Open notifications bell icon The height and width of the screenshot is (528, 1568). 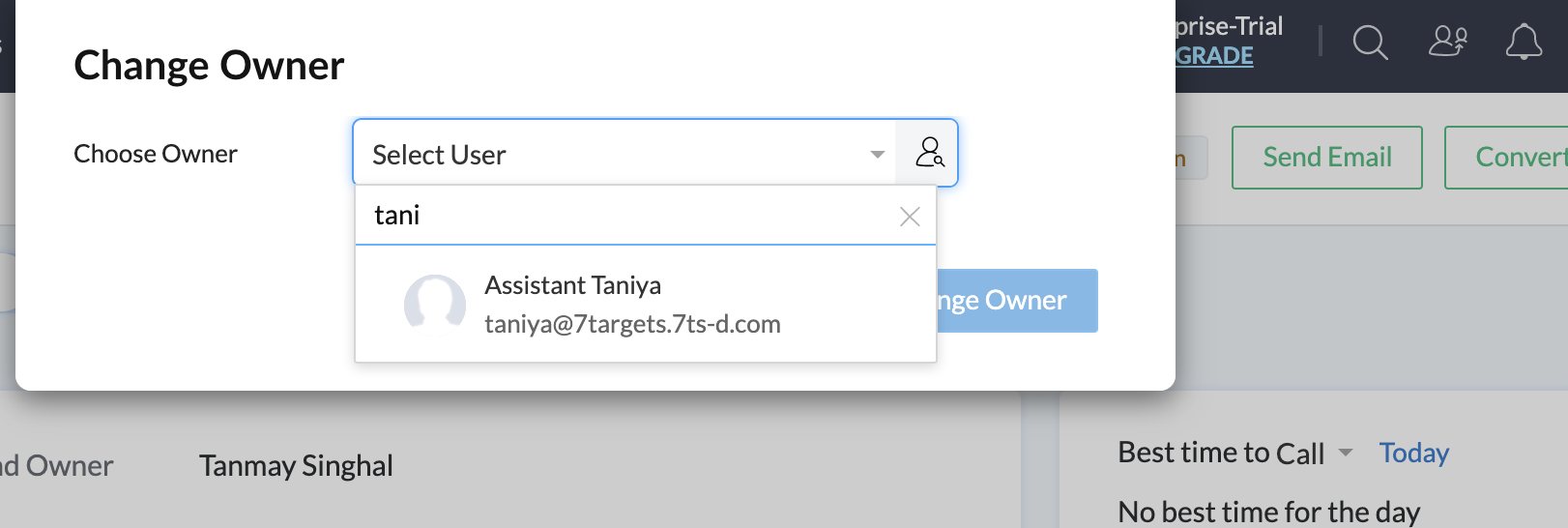point(1524,42)
